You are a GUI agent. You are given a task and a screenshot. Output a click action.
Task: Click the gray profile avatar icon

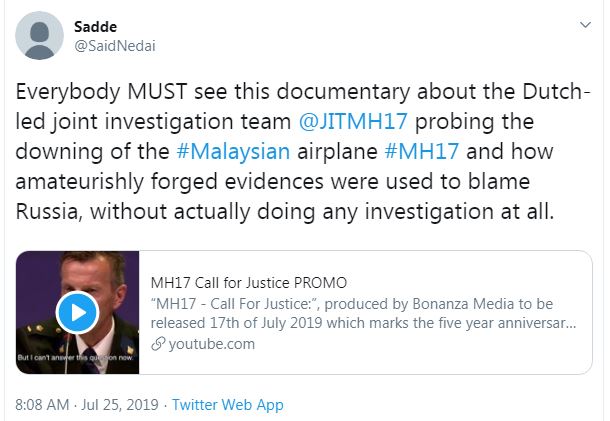(x=42, y=36)
